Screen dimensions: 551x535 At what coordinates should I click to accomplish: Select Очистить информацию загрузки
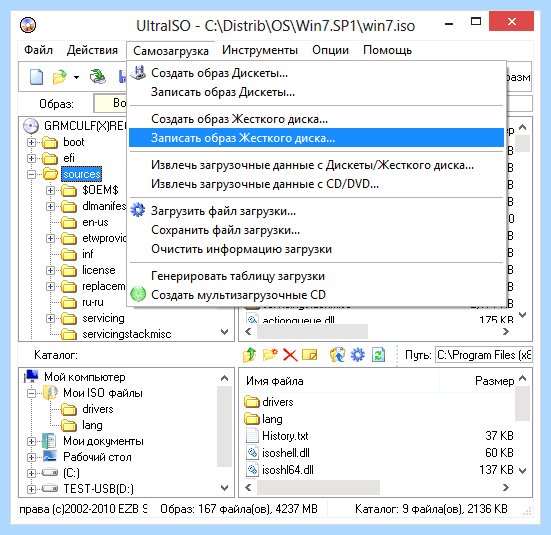tap(316, 249)
